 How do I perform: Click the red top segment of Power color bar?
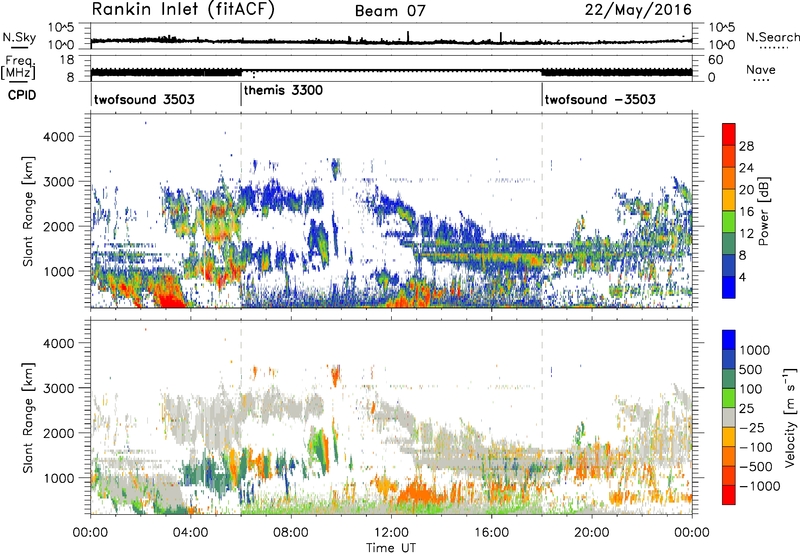729,134
